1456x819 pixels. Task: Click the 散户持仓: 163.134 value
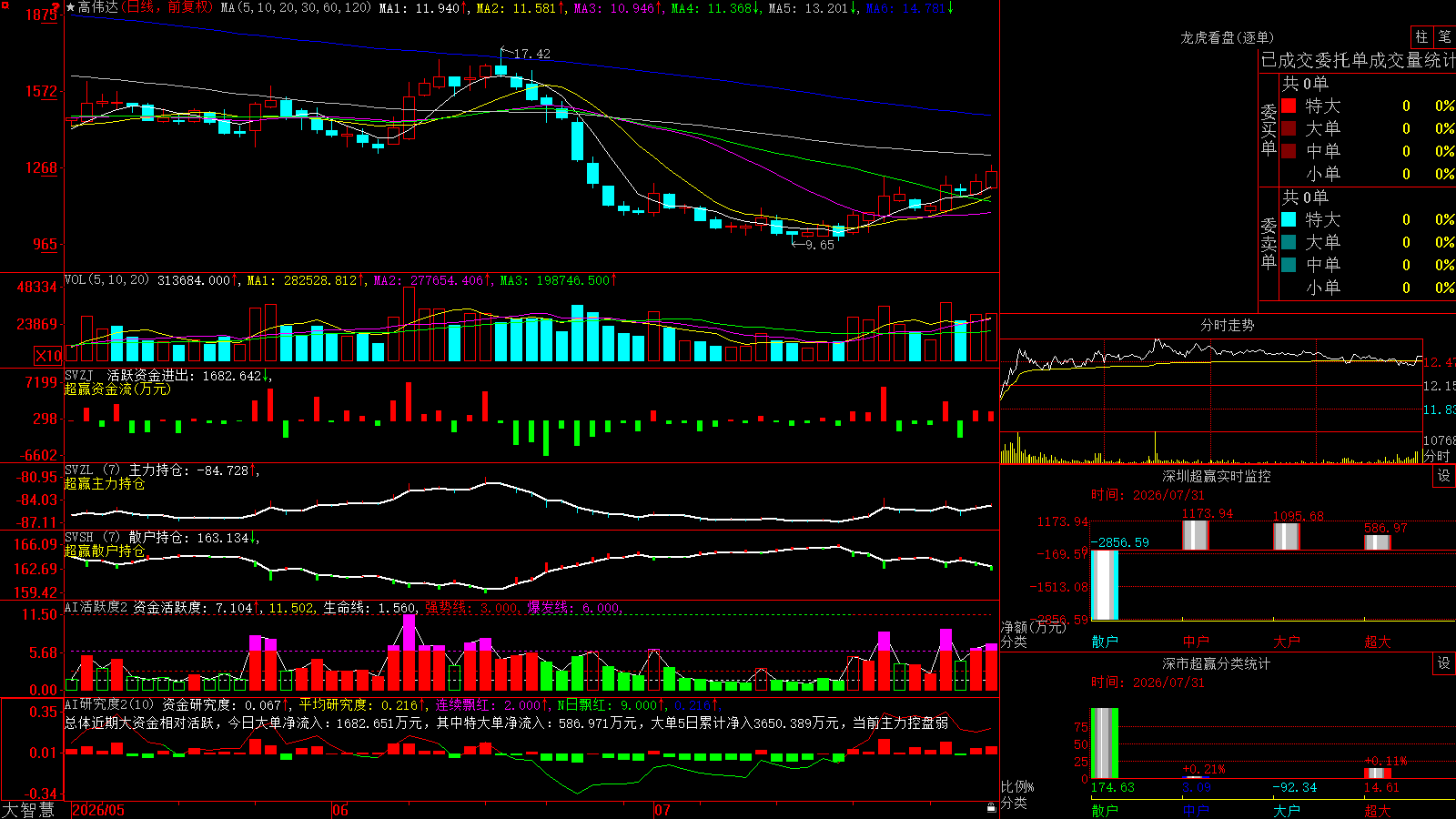(x=188, y=537)
